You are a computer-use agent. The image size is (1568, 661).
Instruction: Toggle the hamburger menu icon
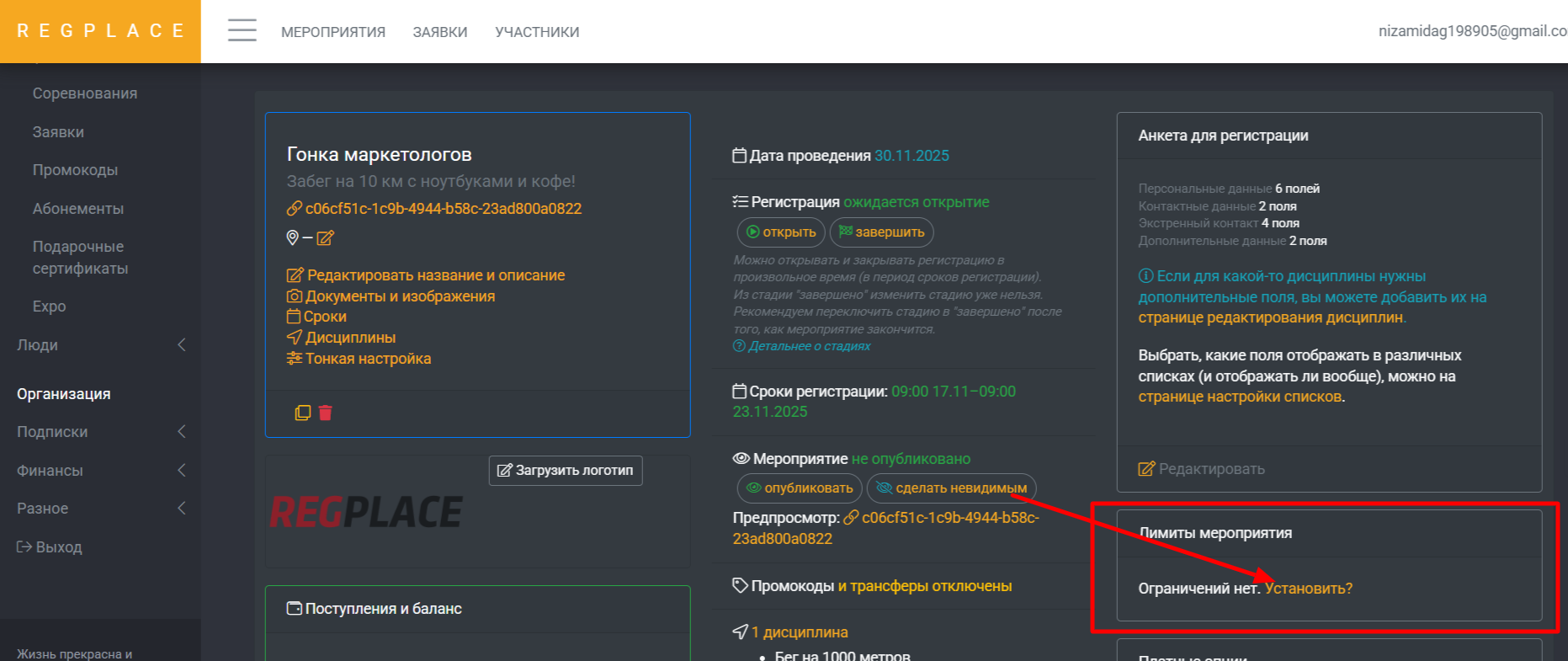[242, 31]
